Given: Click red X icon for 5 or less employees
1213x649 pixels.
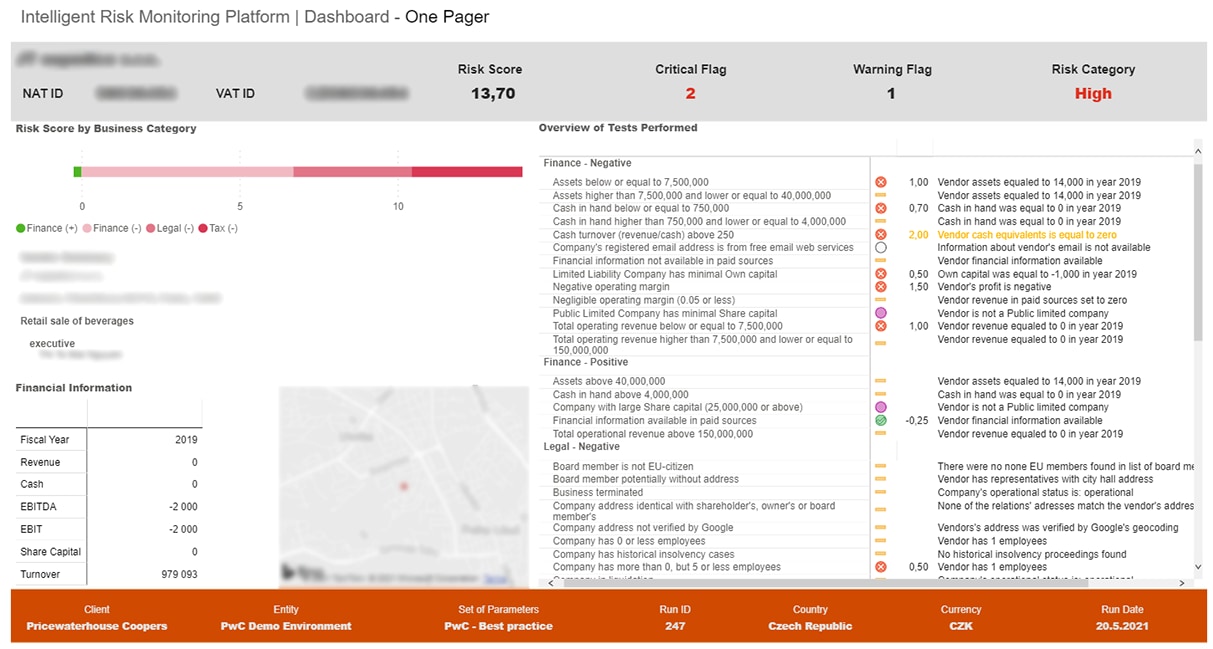Looking at the screenshot, I should (881, 567).
